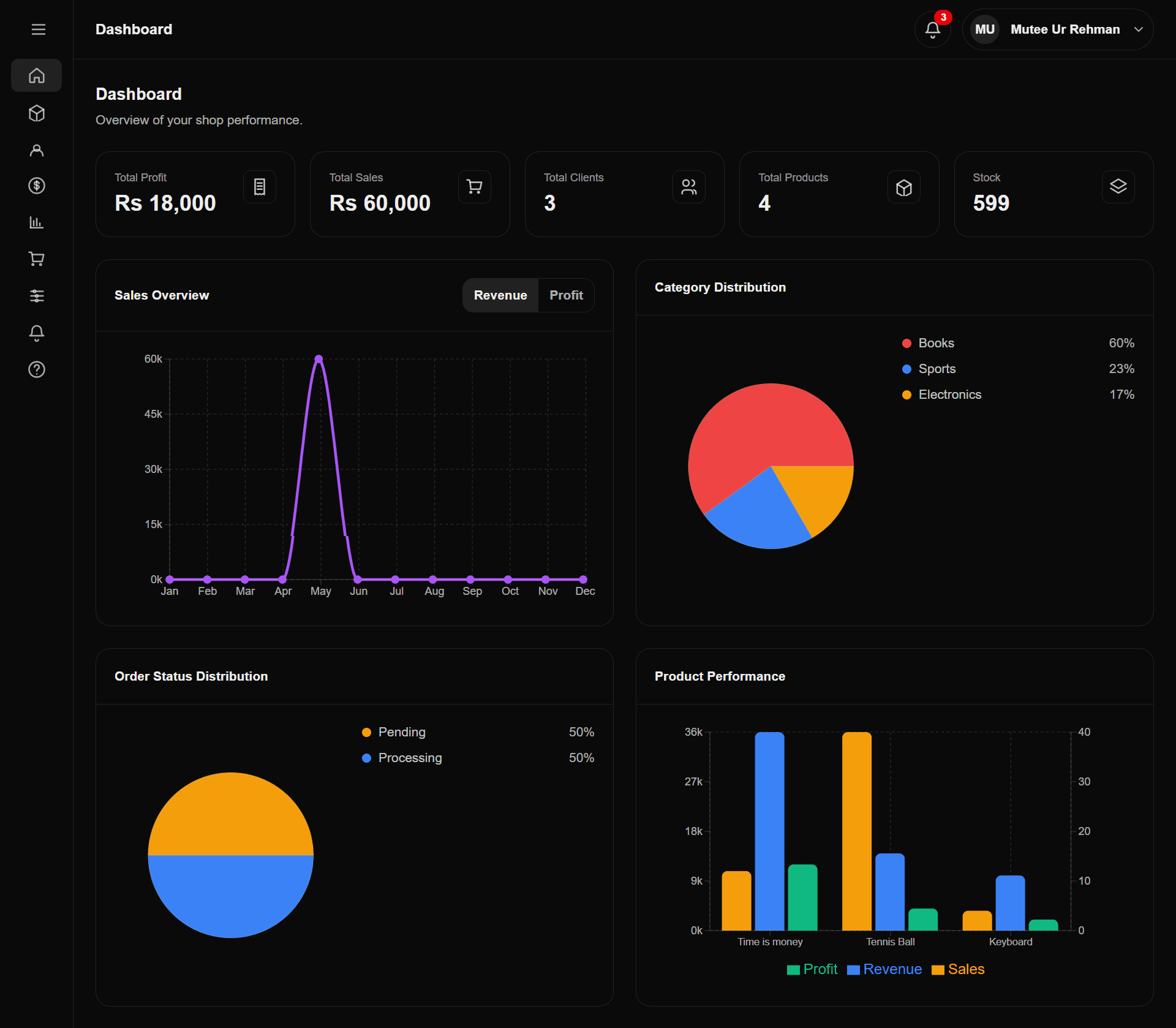This screenshot has width=1176, height=1028.
Task: Open the hamburger menu
Action: point(38,29)
